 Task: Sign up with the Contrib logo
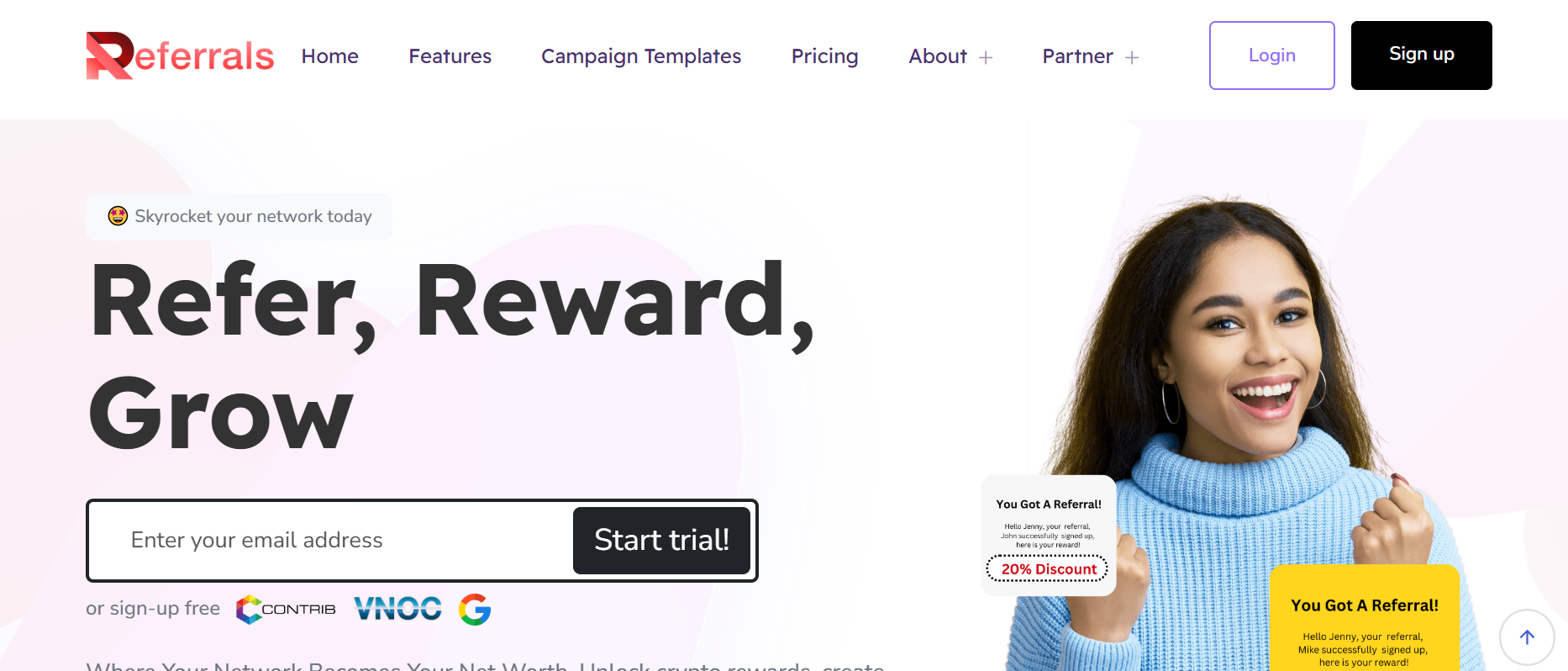(x=286, y=610)
